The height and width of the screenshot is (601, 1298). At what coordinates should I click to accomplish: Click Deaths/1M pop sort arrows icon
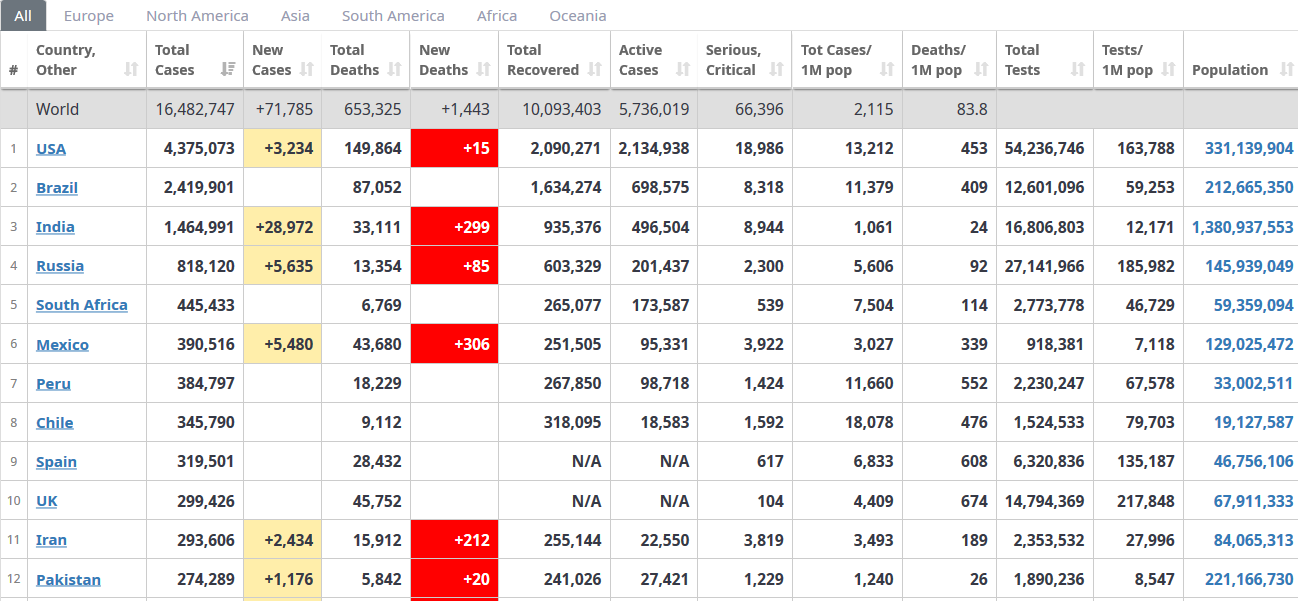981,70
